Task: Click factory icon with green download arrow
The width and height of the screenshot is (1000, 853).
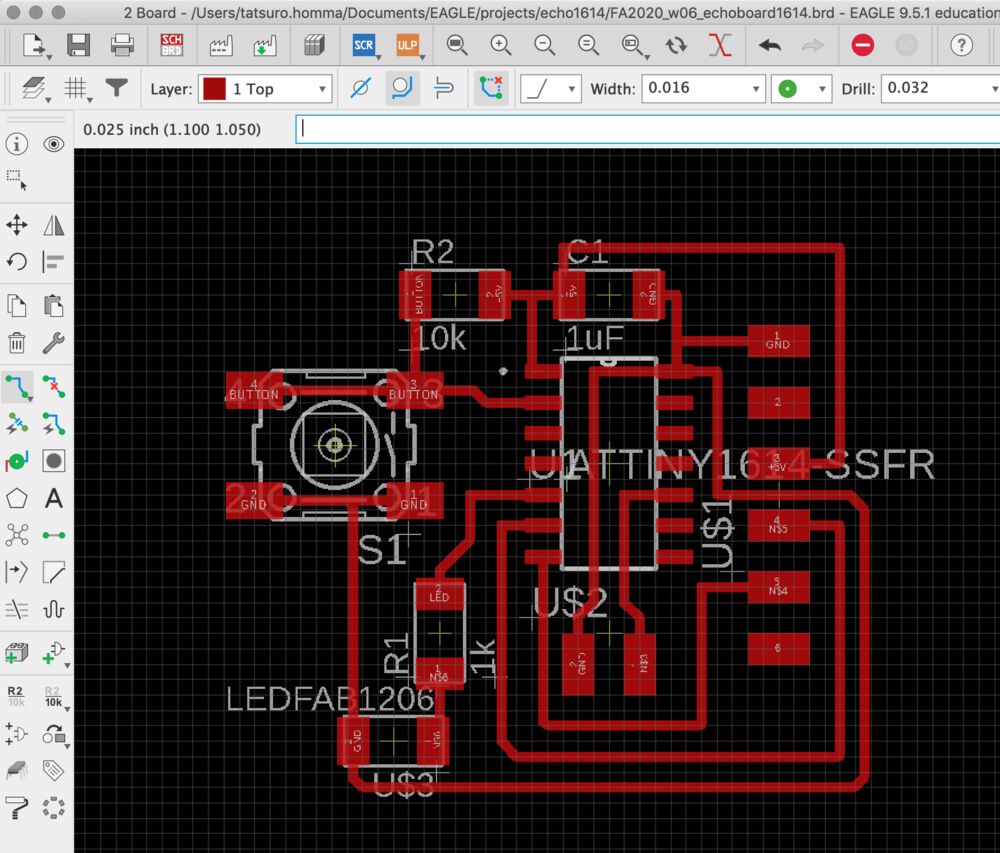Action: [x=265, y=45]
